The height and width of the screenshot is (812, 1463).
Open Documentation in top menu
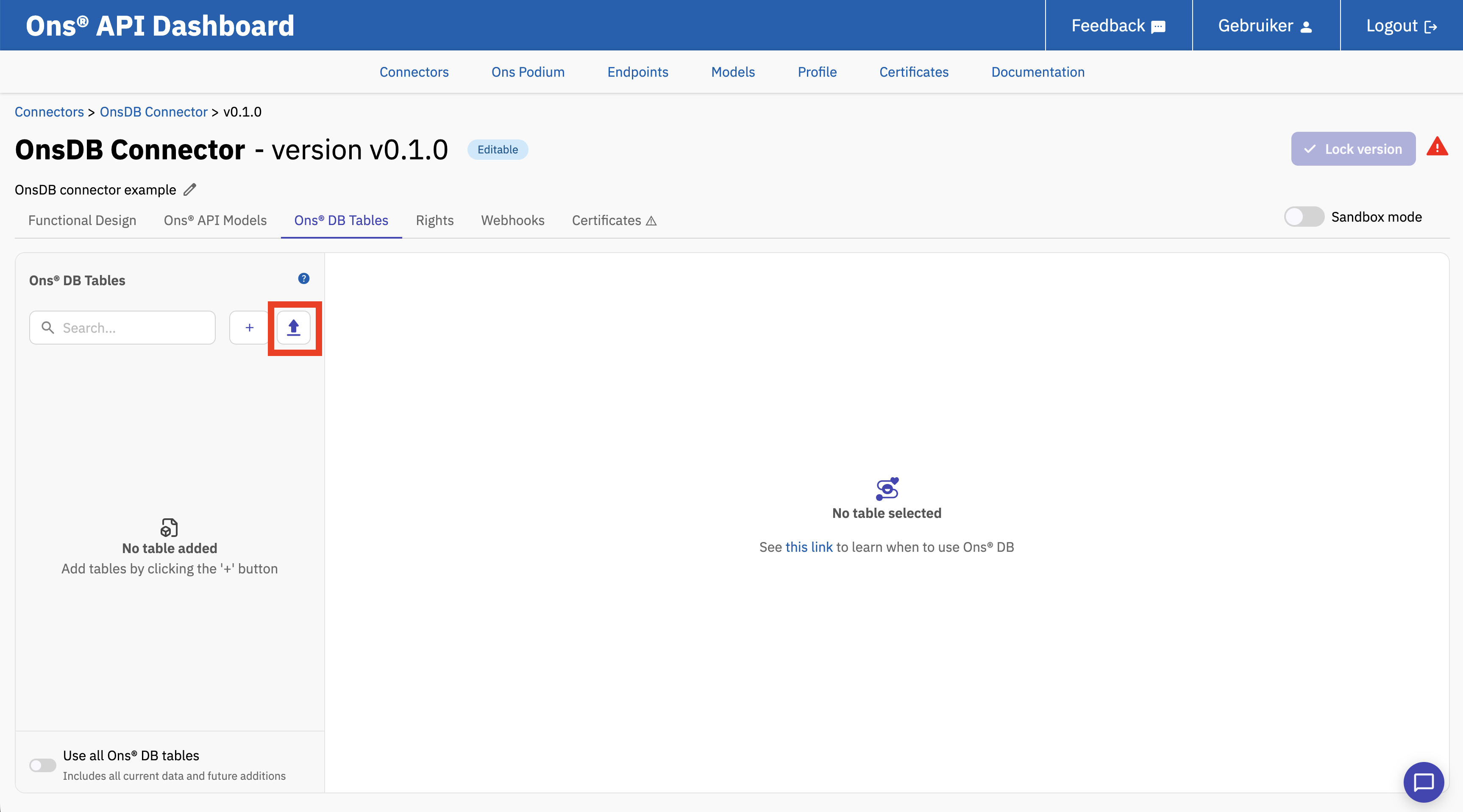pos(1038,72)
